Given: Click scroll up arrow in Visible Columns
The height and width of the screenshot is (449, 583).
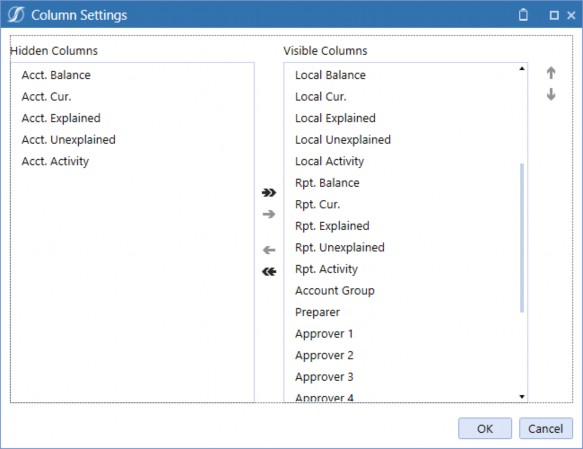Looking at the screenshot, I should (522, 68).
